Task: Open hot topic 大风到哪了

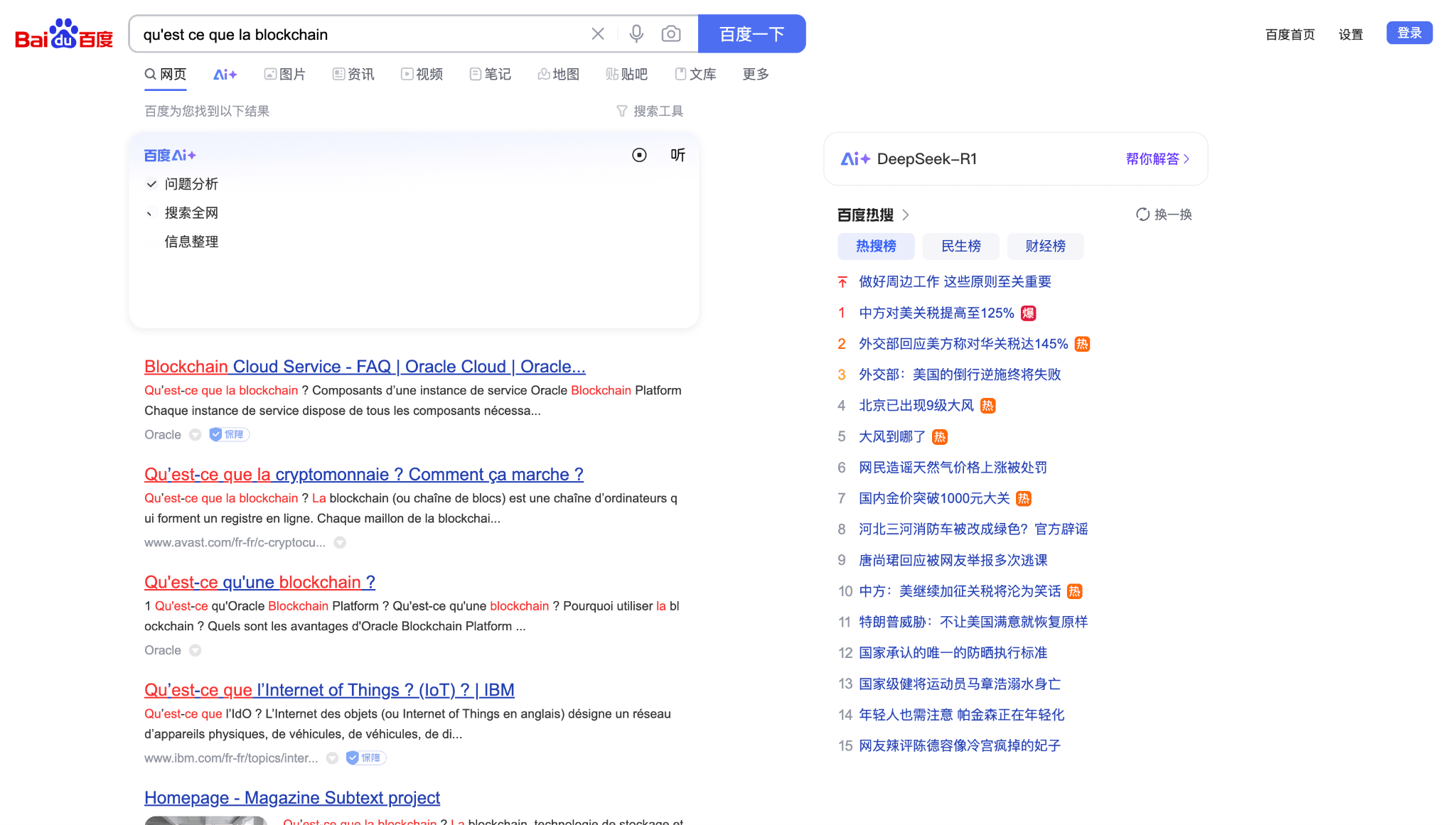Action: pos(892,437)
